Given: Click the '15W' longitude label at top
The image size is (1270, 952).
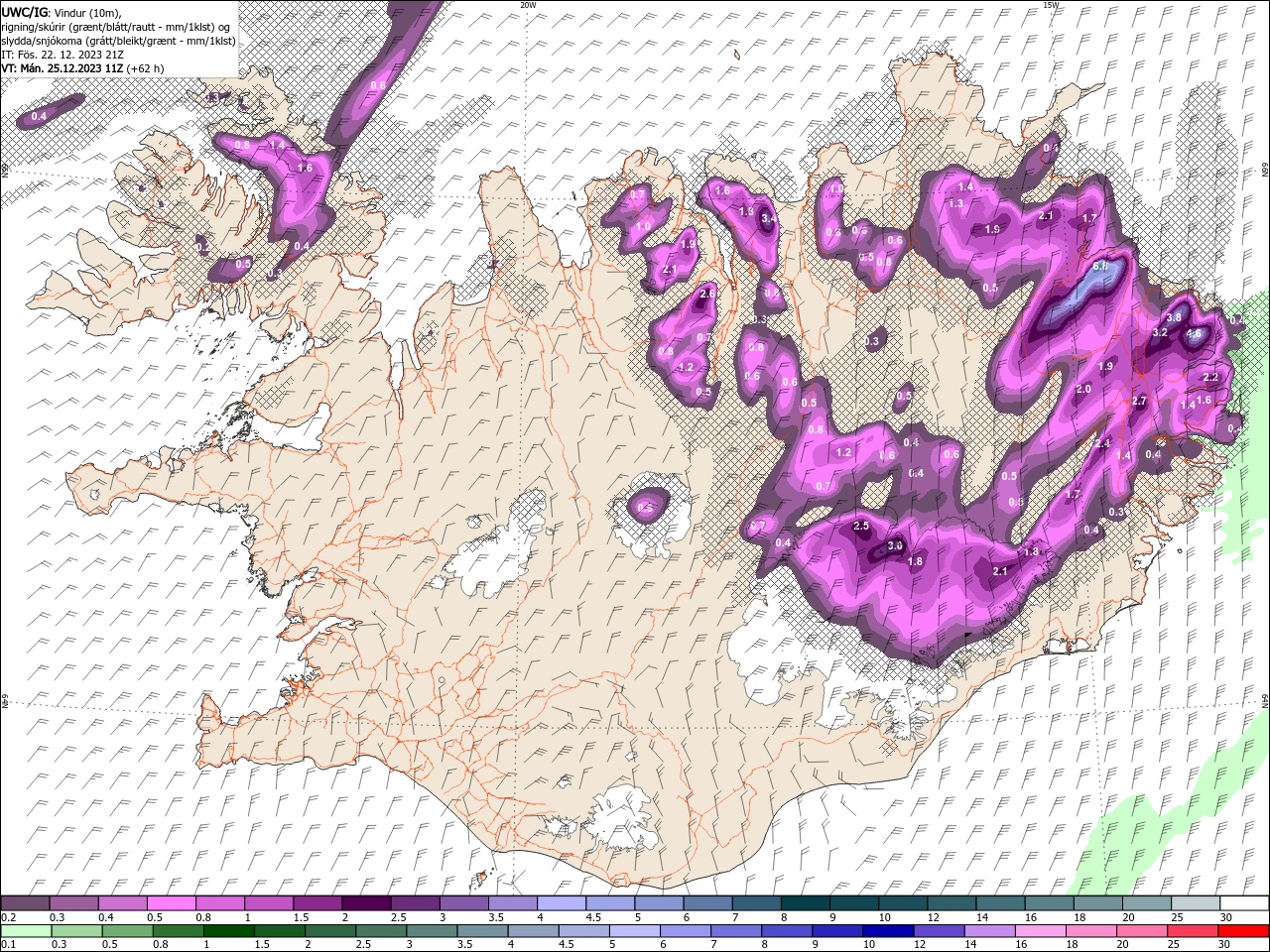Looking at the screenshot, I should click(1051, 4).
